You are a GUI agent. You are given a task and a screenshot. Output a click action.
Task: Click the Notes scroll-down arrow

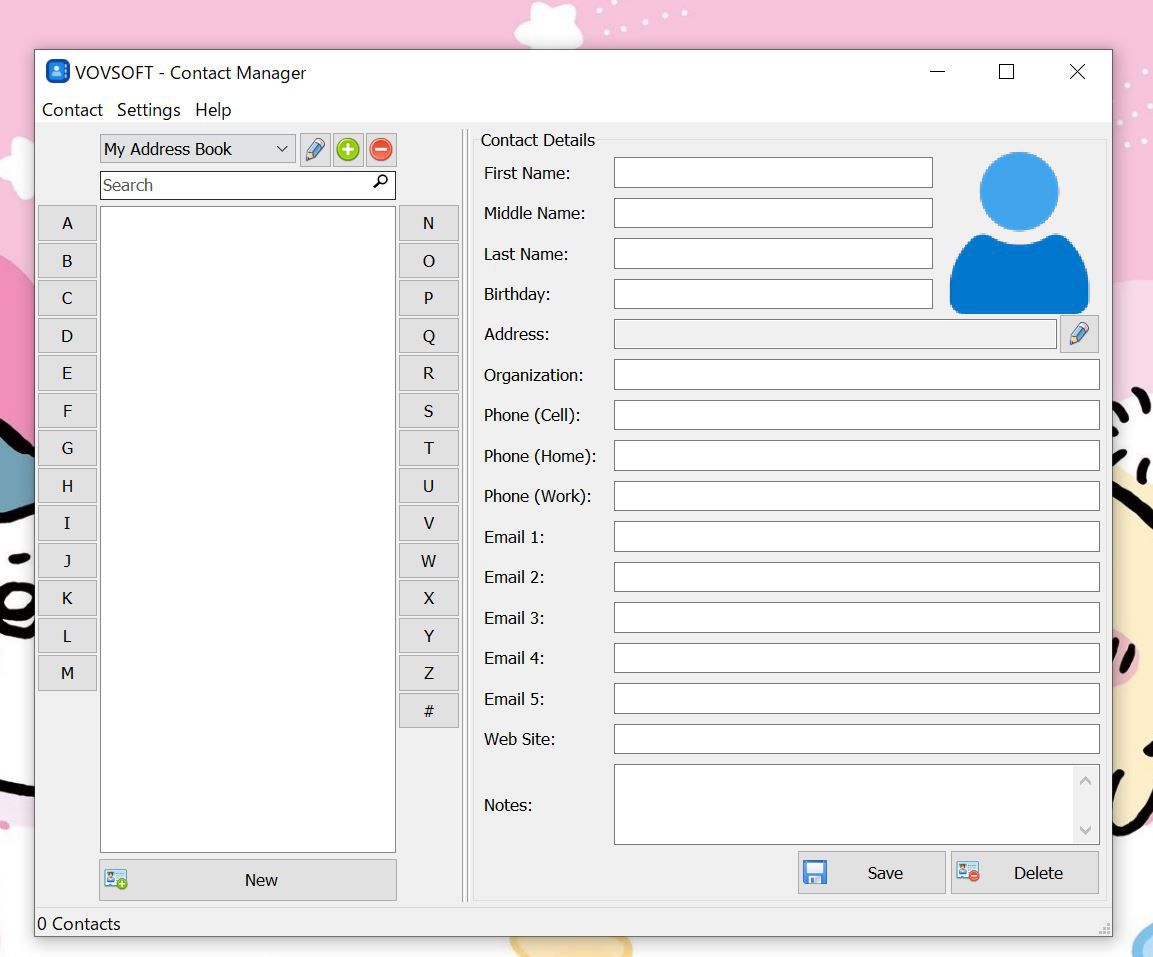(x=1086, y=830)
